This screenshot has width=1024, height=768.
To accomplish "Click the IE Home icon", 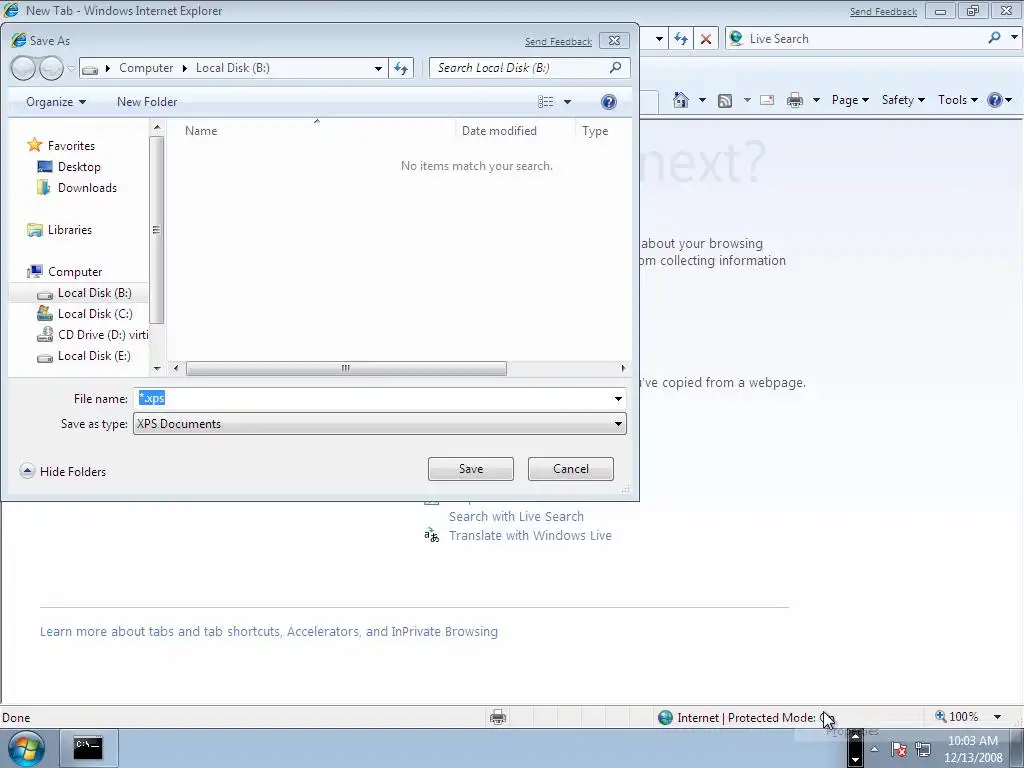I will click(680, 100).
